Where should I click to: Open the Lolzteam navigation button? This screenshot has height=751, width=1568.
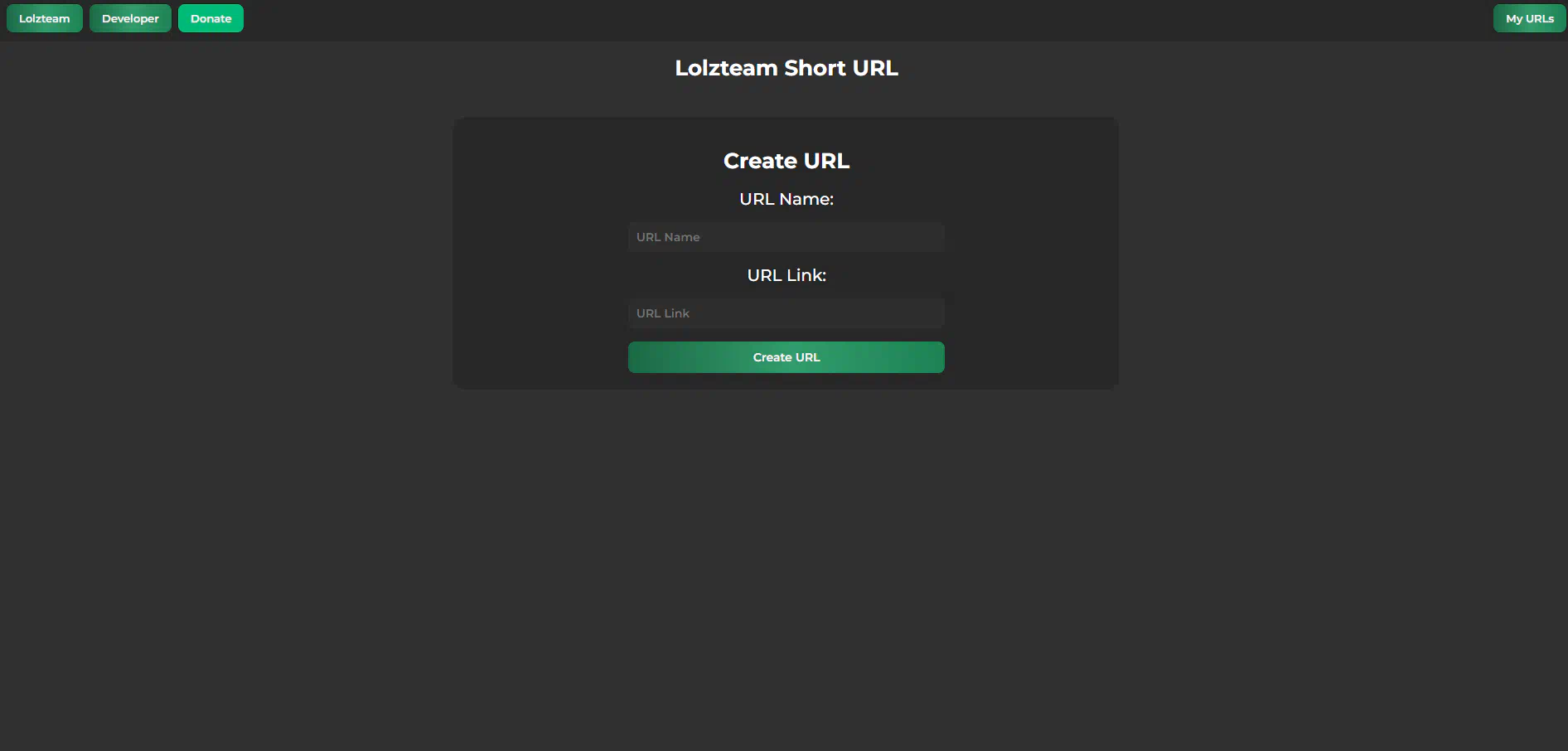coord(45,18)
